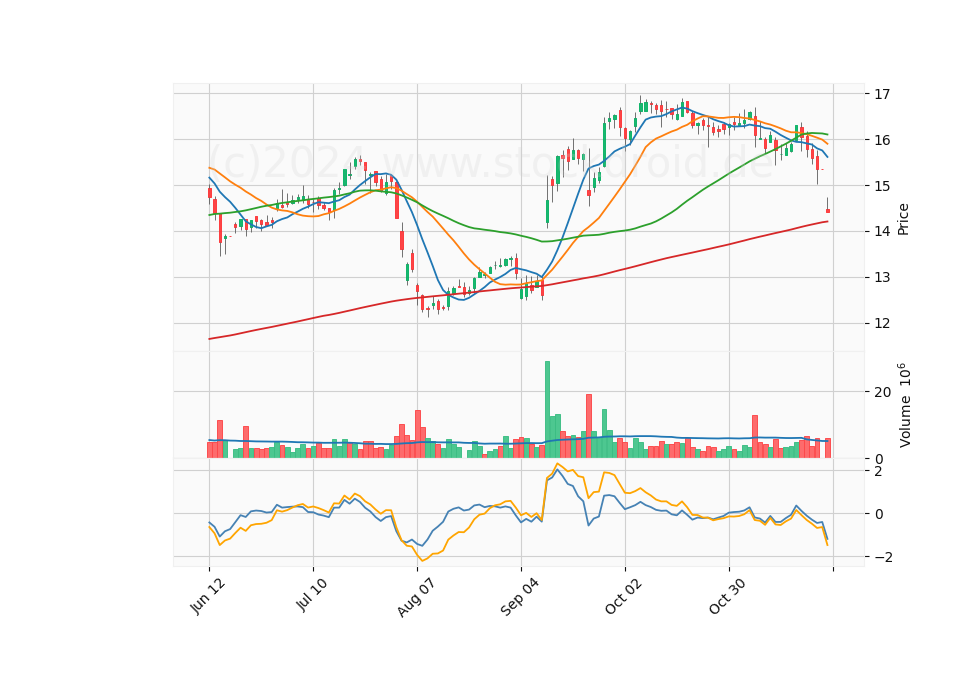Viewport: 960px width, 690px height.
Task: Click the Aug 07 date label
Action: click(416, 598)
